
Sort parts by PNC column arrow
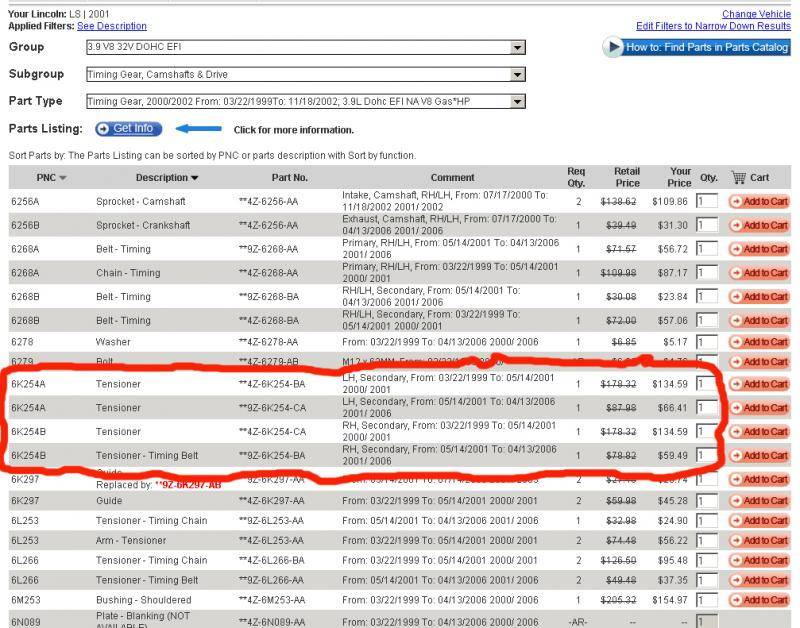[63, 178]
